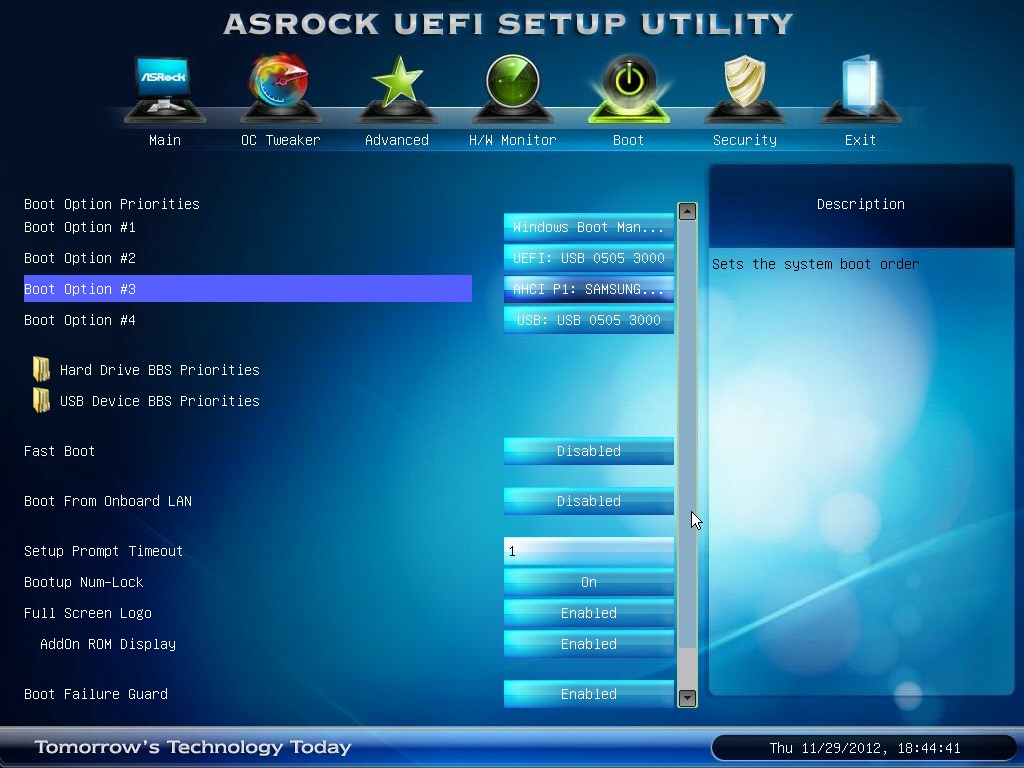Select the Boot Failure Guard label
1024x768 pixels.
pyautogui.click(x=96, y=694)
